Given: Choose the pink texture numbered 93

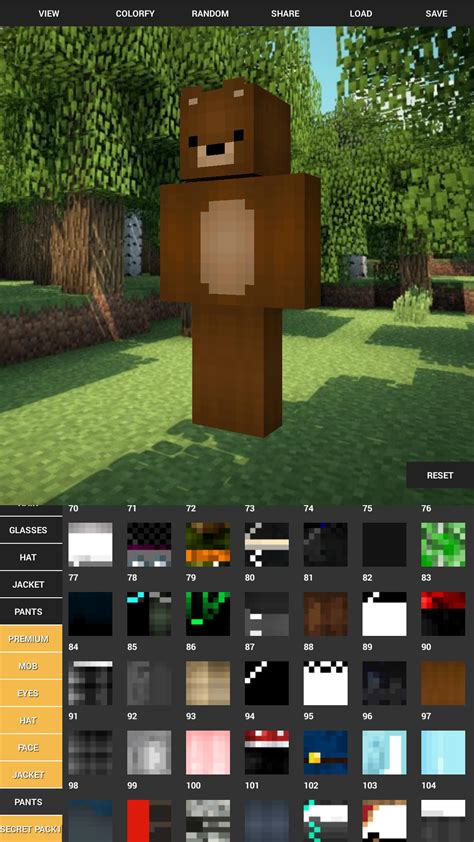Looking at the screenshot, I should click(x=208, y=752).
